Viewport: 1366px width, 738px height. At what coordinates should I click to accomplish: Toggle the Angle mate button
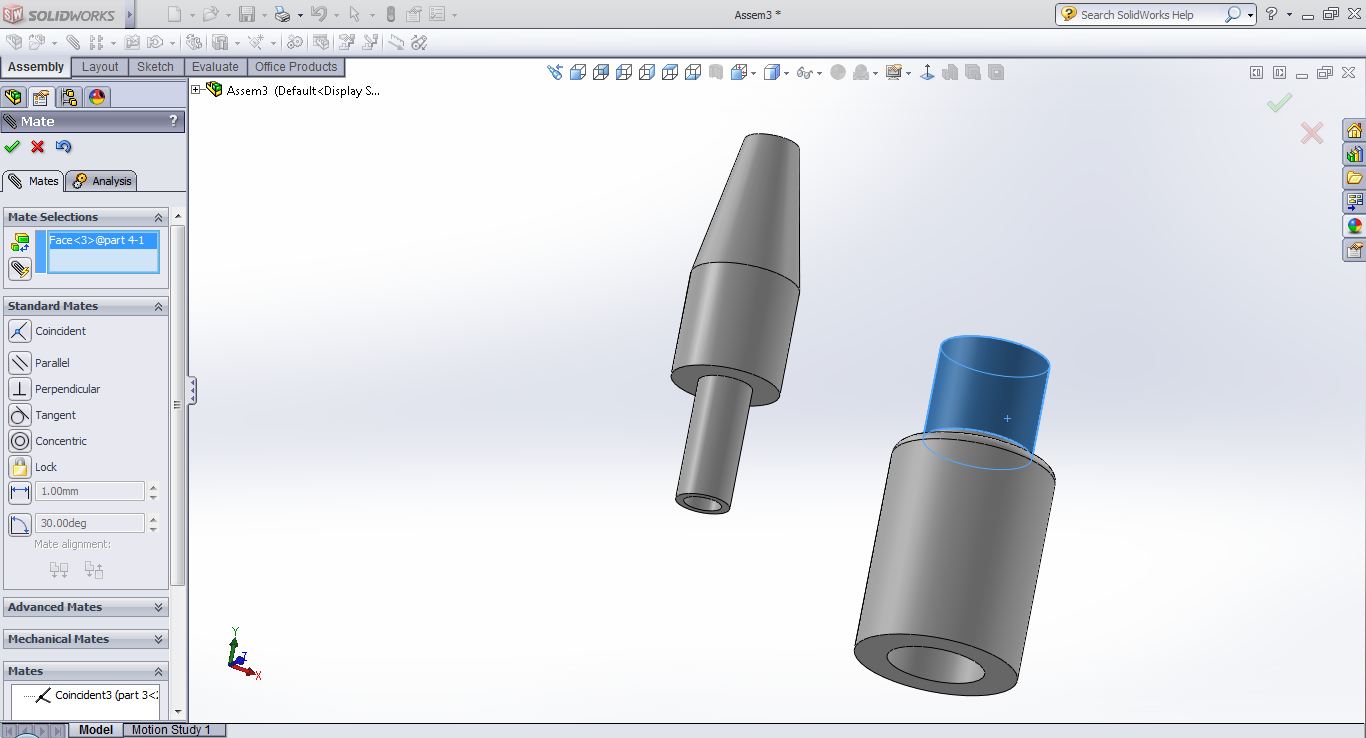[20, 524]
